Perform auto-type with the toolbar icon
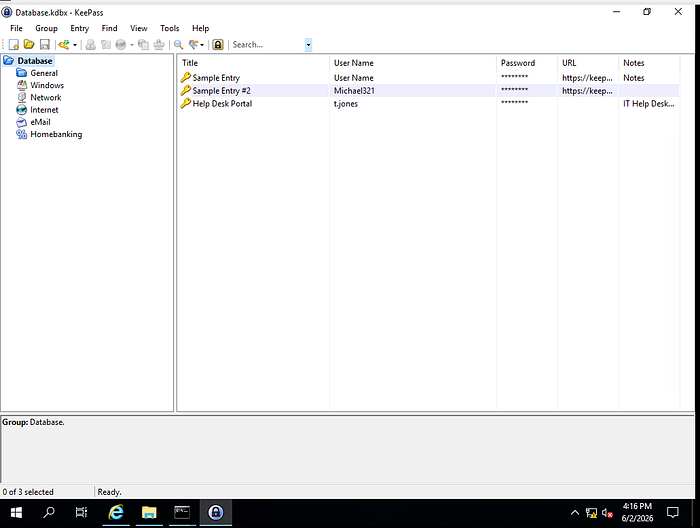700x528 pixels. click(159, 45)
